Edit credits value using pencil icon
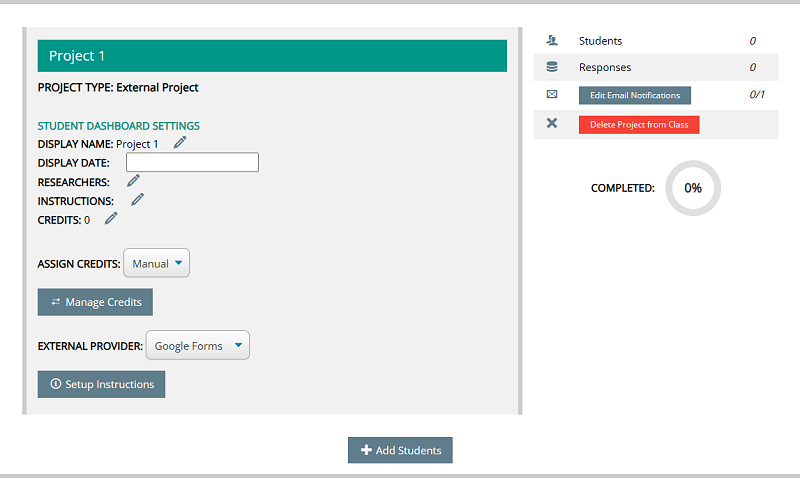 [111, 219]
